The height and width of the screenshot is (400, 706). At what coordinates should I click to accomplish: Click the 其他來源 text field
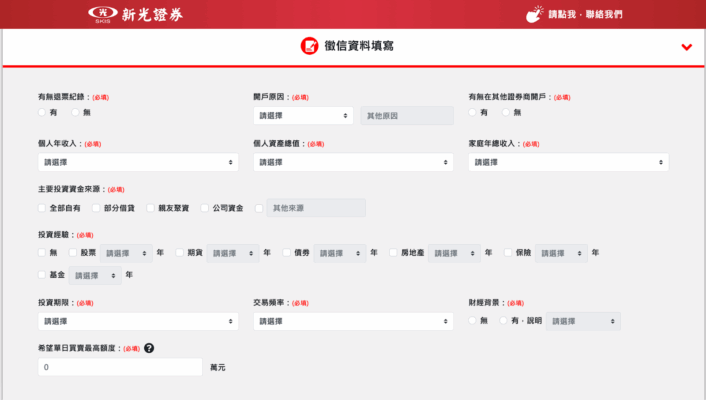pyautogui.click(x=316, y=208)
